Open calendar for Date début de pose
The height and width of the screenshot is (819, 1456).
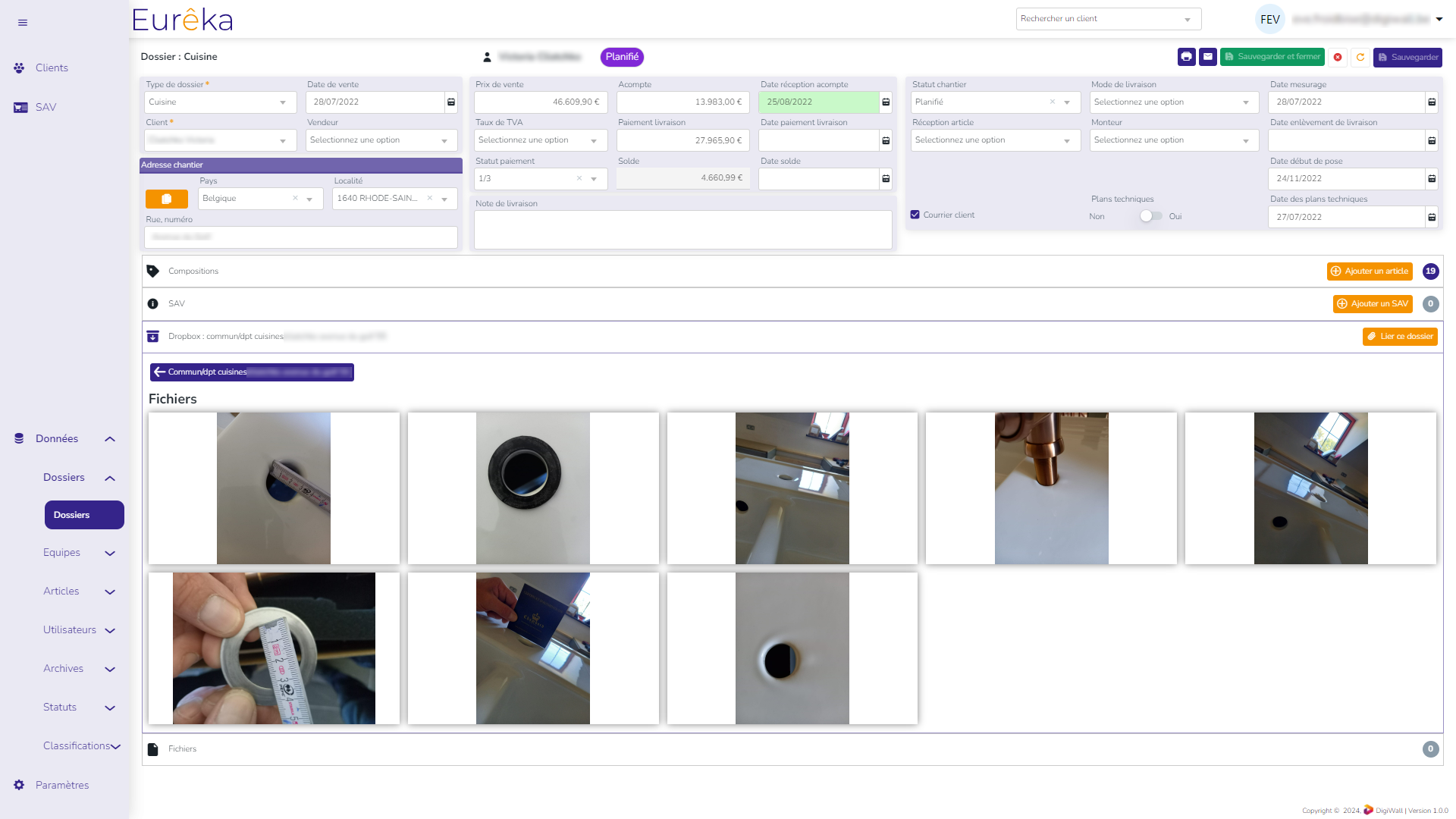tap(1432, 179)
